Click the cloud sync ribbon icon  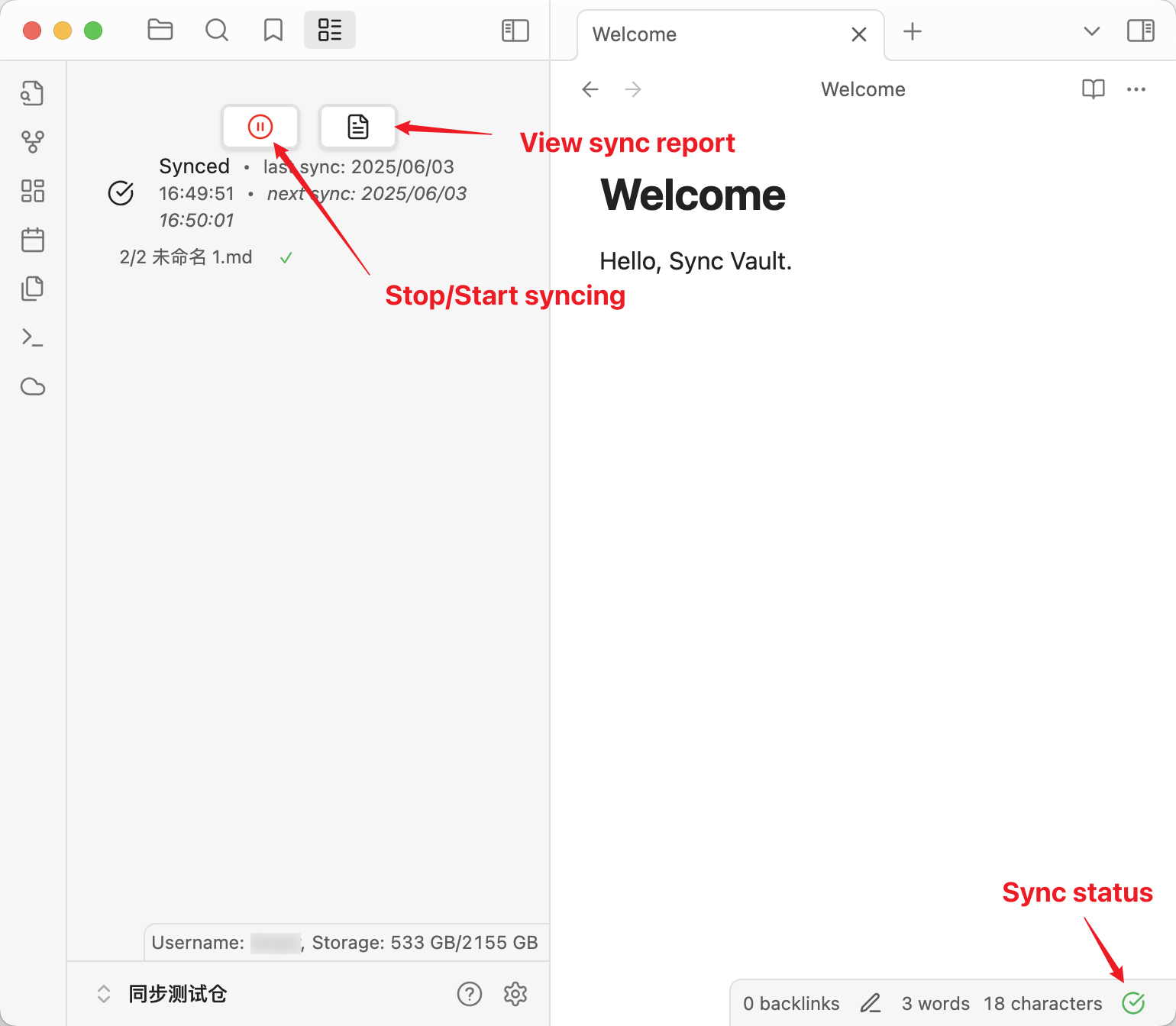tap(33, 387)
